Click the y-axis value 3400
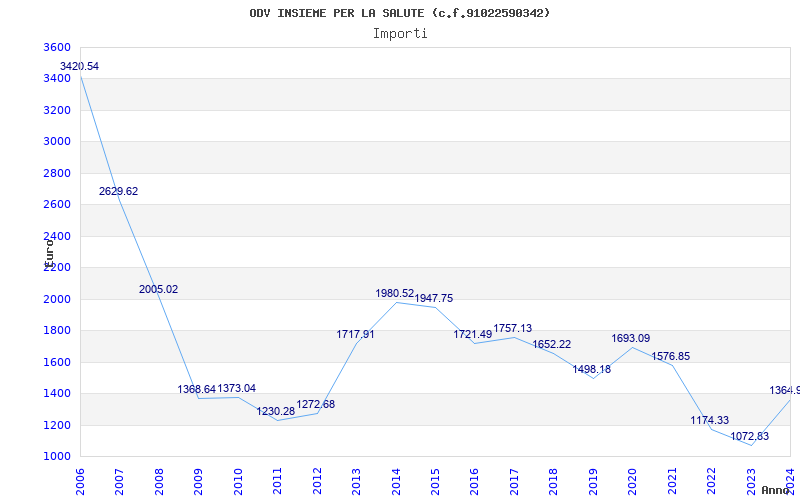Screen dimensions: 800x500 coord(55,79)
